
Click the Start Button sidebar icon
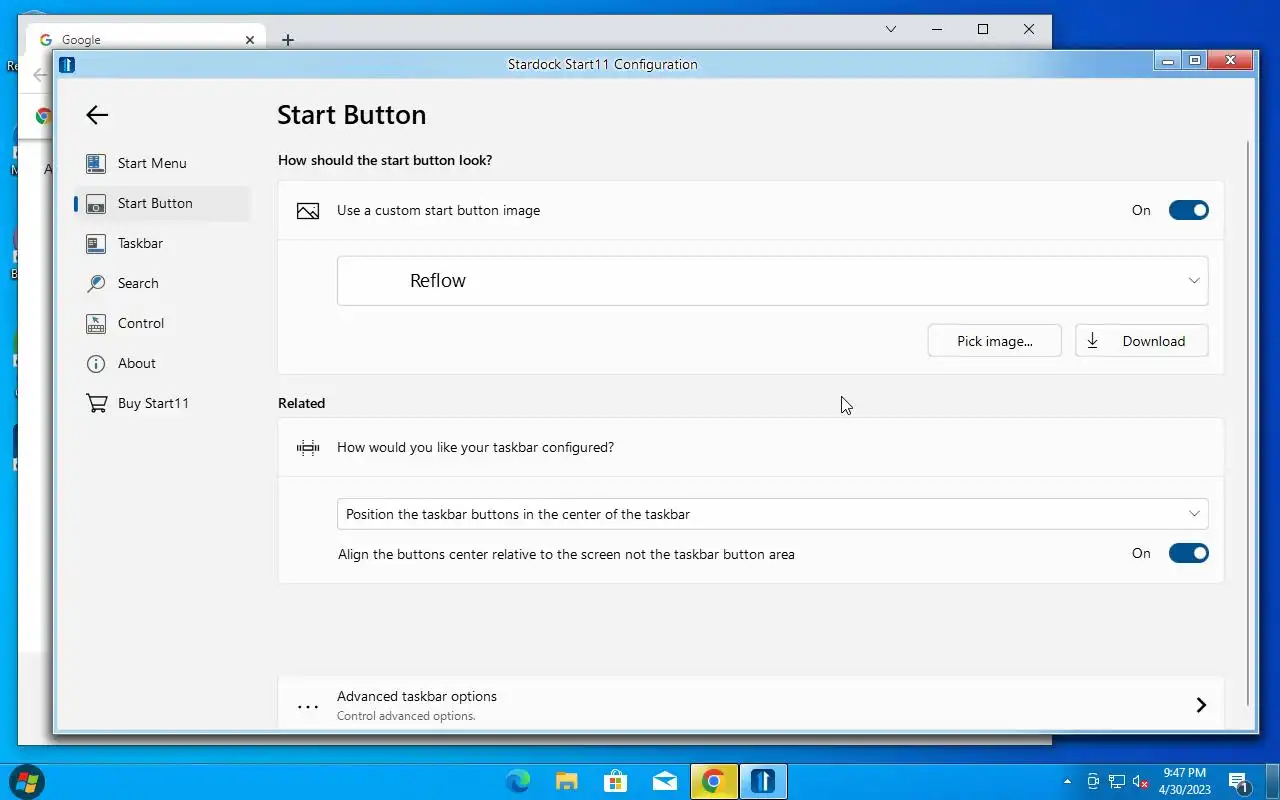[96, 203]
